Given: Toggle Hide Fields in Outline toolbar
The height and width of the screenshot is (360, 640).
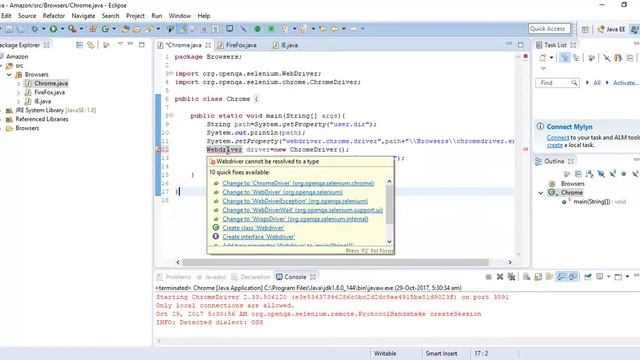Looking at the screenshot, I should [601, 174].
